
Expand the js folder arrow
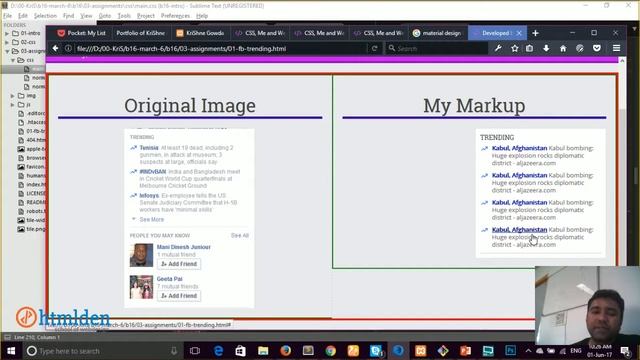[13, 104]
